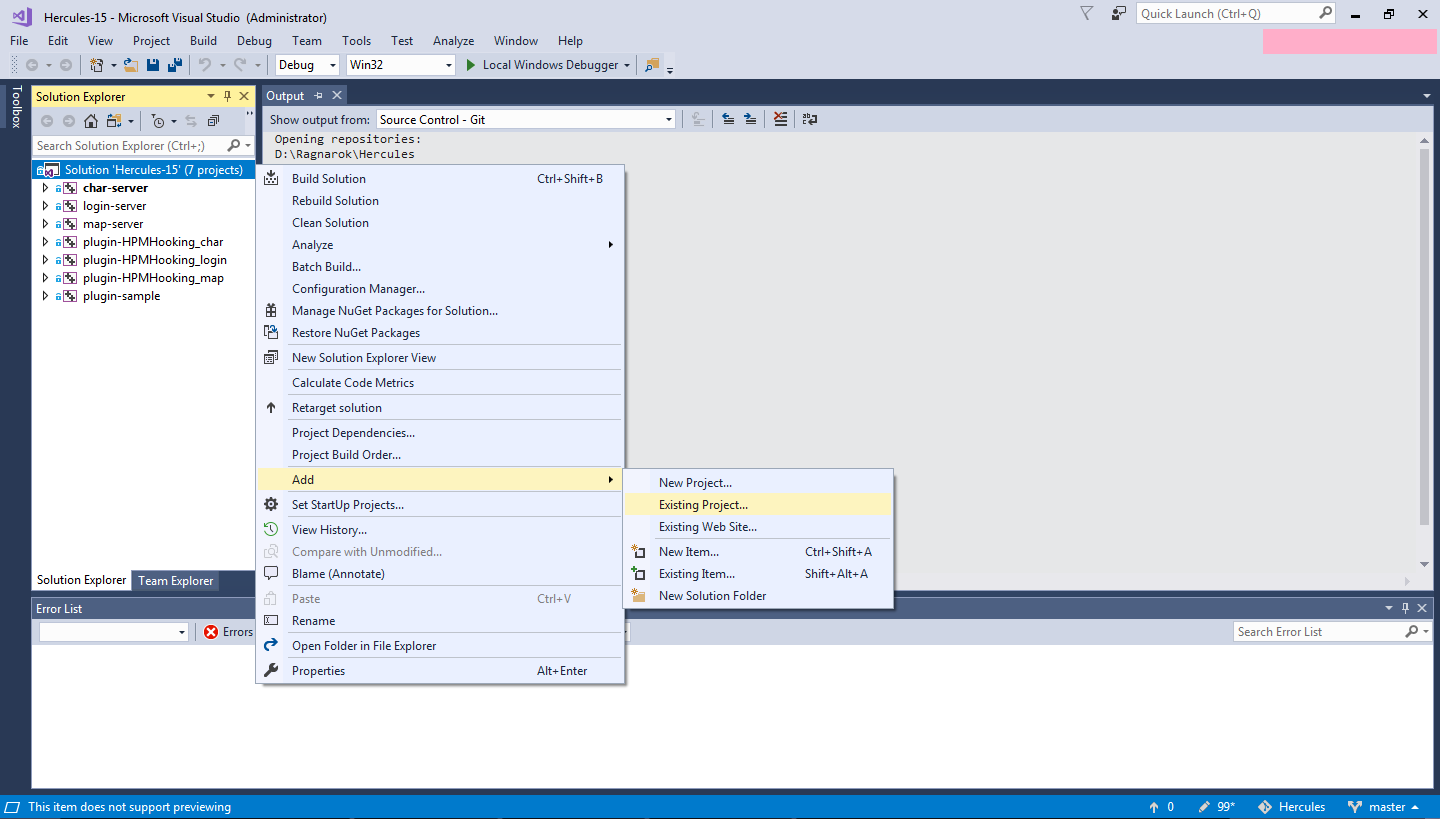Select Open Folder in File Explorer

tap(441, 646)
